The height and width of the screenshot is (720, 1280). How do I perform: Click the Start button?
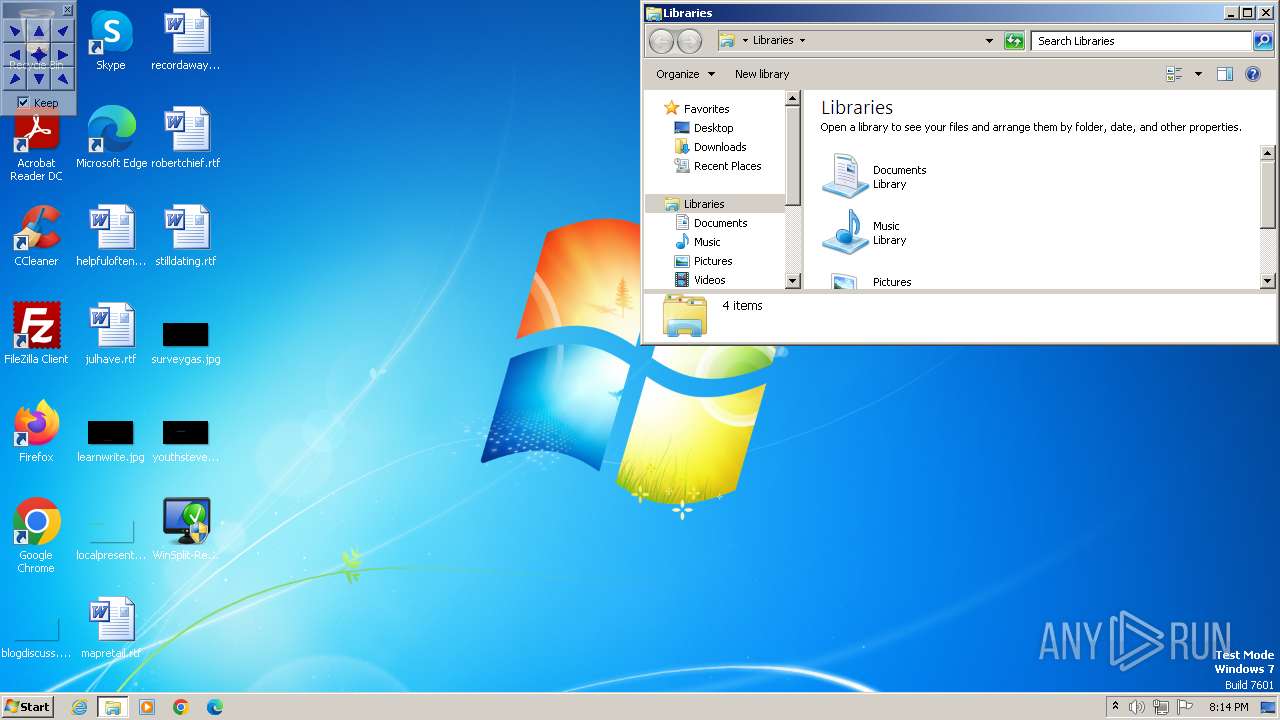(28, 707)
